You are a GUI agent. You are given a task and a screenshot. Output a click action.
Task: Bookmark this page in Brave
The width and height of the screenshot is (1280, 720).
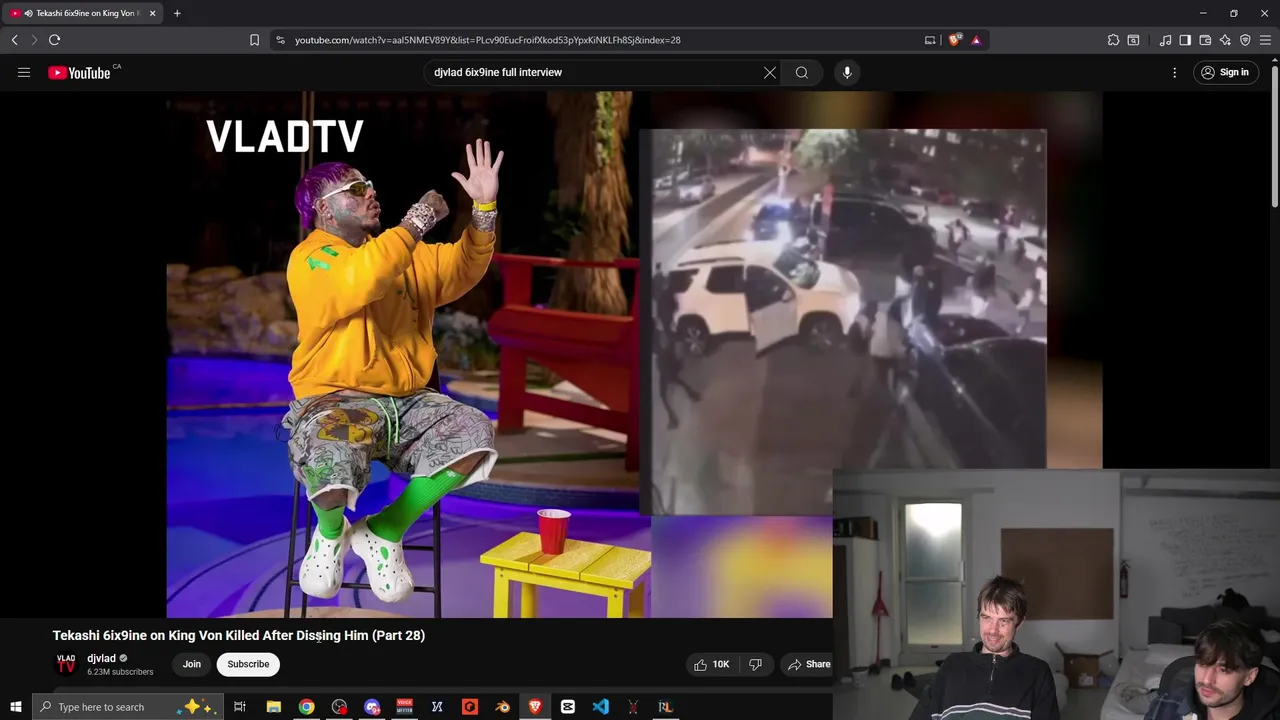(x=254, y=40)
